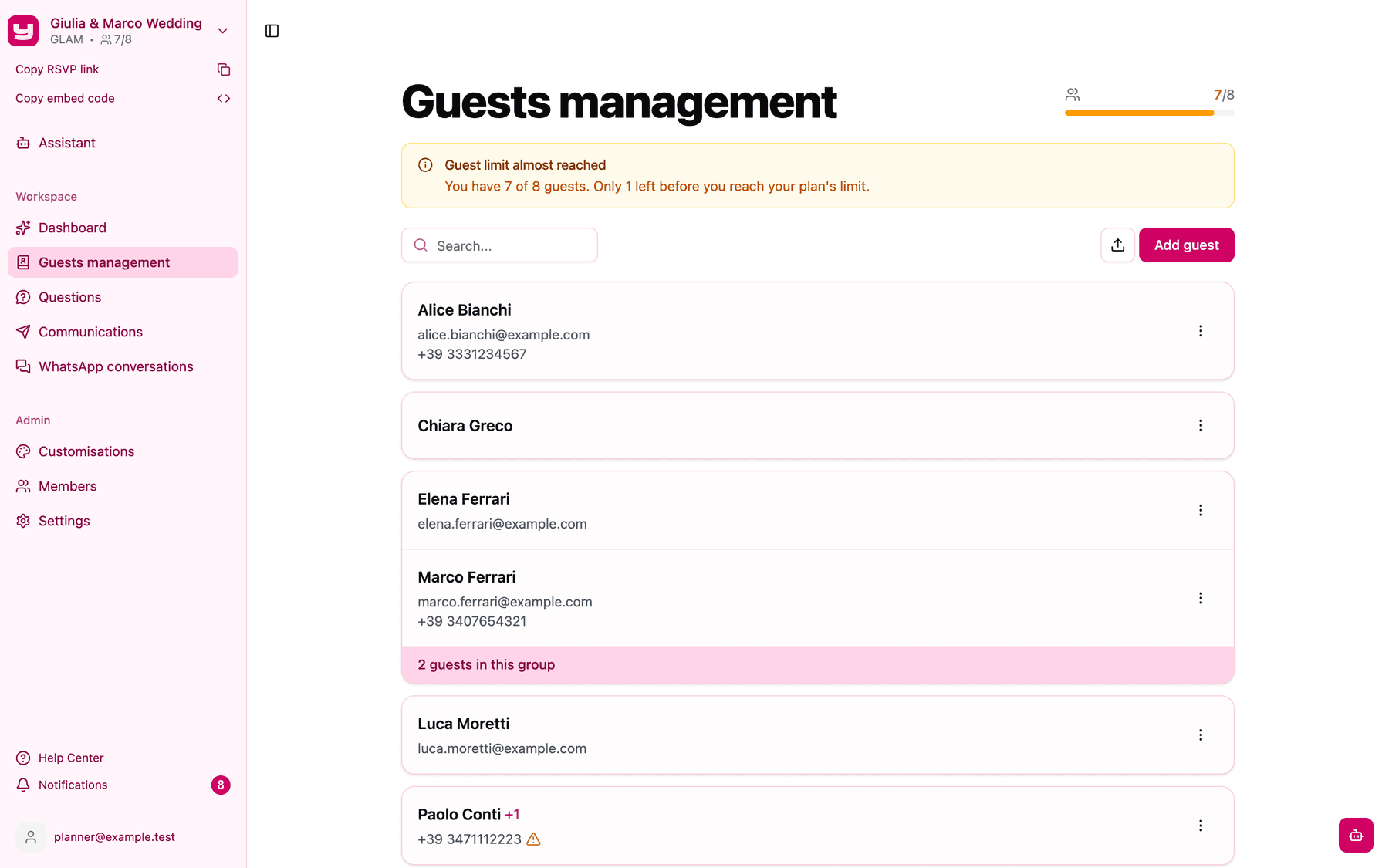Open options menu for Chiara Greco
The width and height of the screenshot is (1389, 868).
point(1201,426)
